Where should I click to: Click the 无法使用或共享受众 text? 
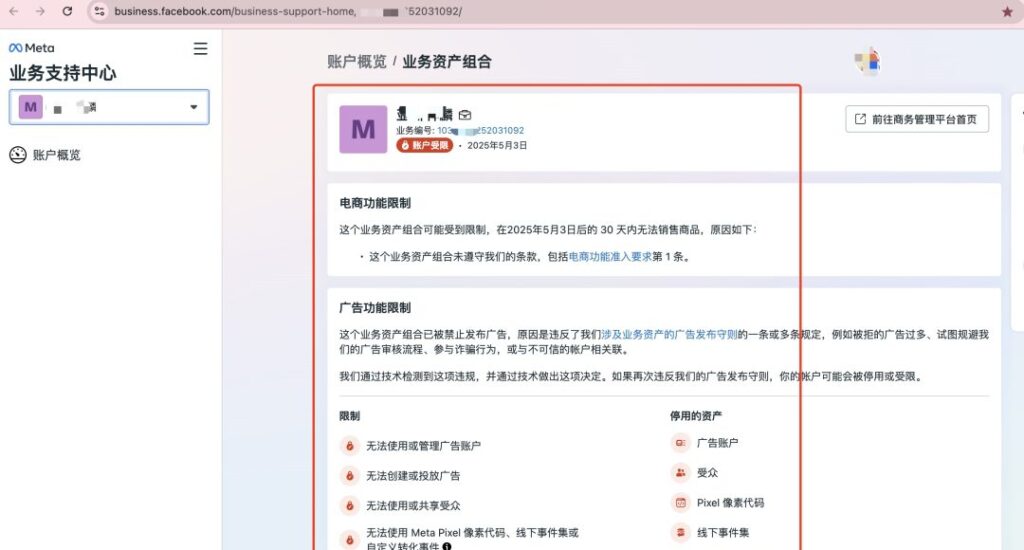click(413, 506)
